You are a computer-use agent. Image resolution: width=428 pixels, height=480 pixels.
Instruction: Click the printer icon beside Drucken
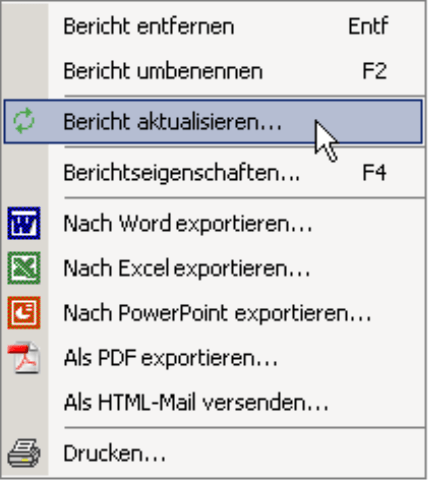click(24, 453)
